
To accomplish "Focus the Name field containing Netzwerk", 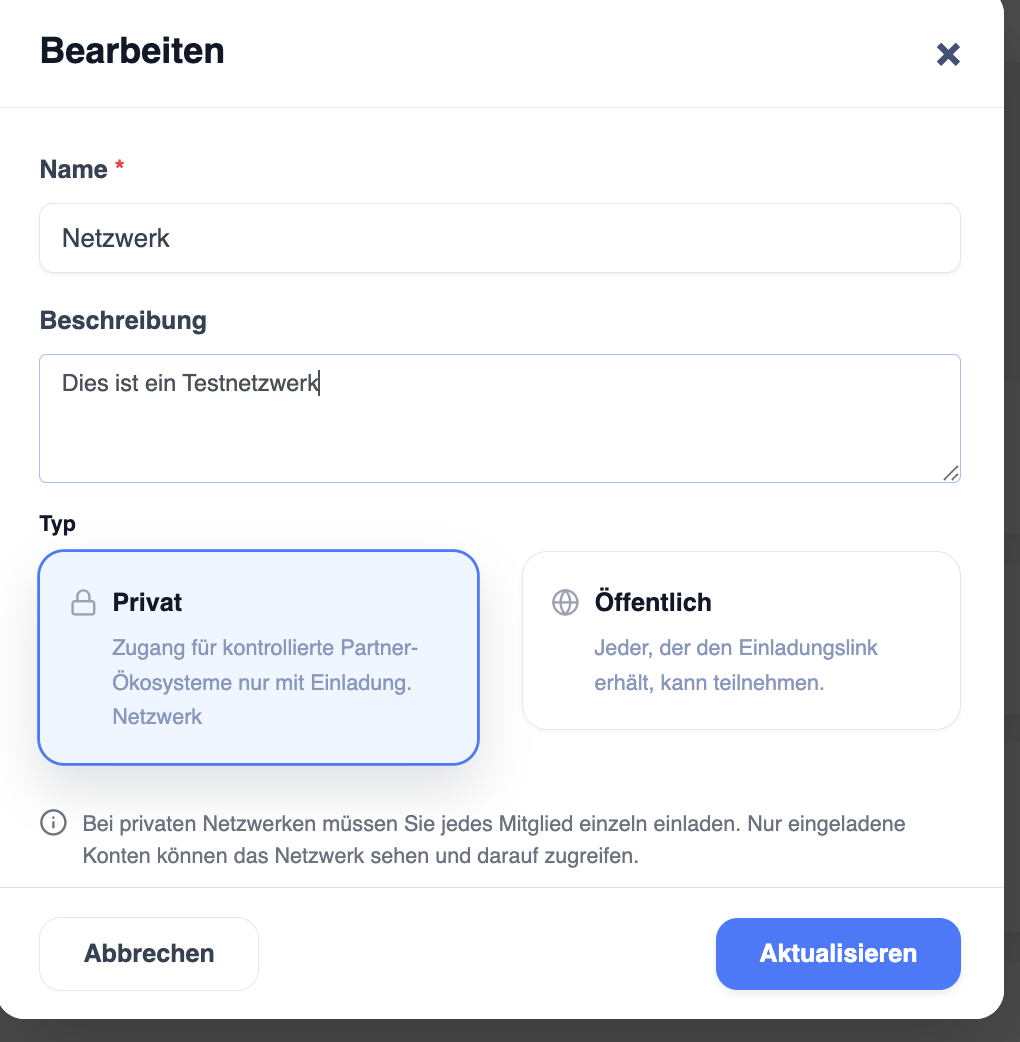I will 500,238.
